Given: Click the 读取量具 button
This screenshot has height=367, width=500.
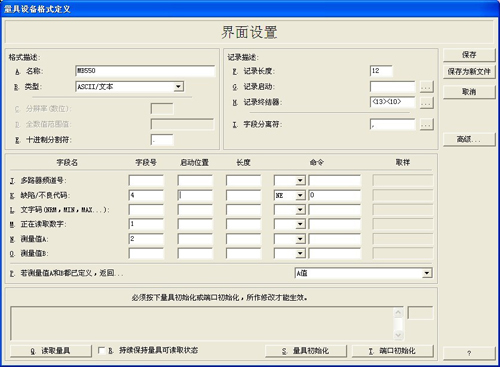Looking at the screenshot, I should 51,351.
